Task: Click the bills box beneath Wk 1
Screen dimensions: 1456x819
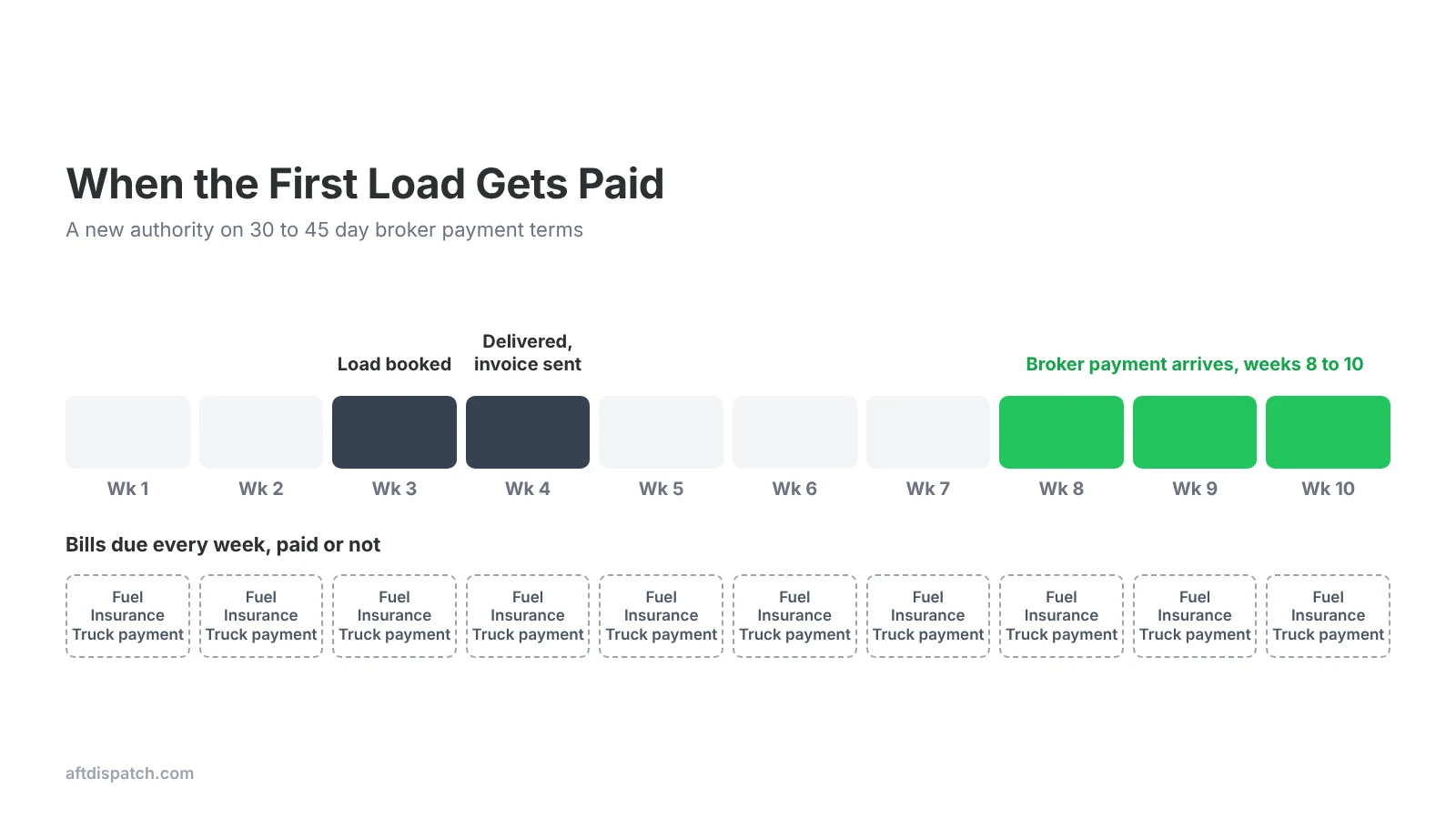Action: pyautogui.click(x=127, y=616)
